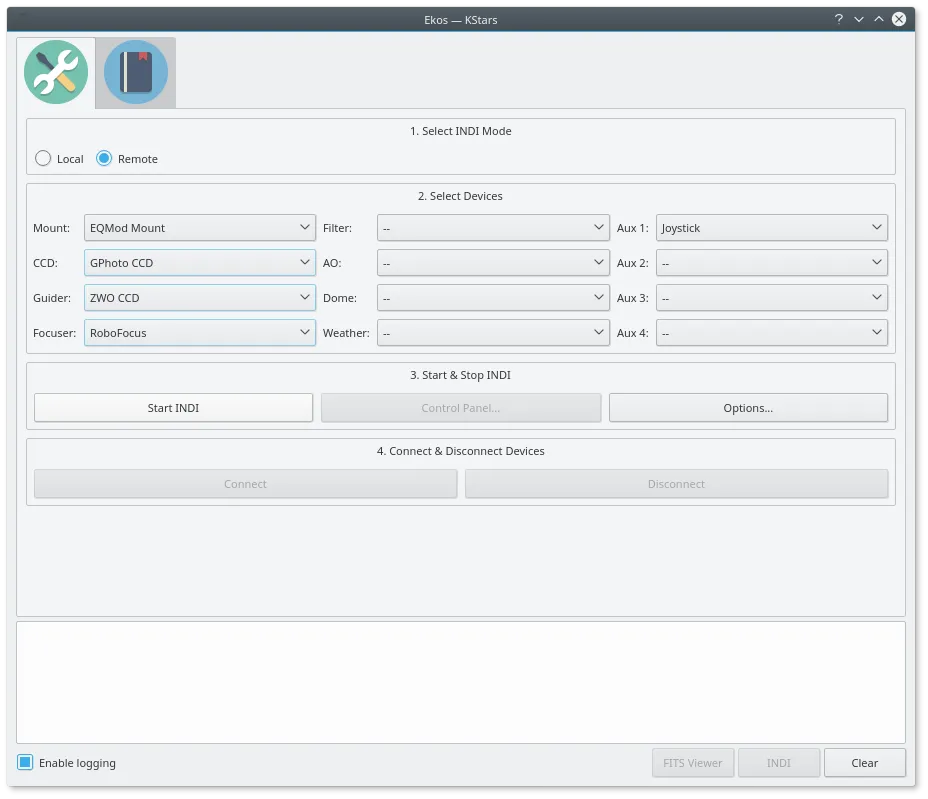Click the Disconnect devices button
The image size is (928, 799).
[x=676, y=484]
